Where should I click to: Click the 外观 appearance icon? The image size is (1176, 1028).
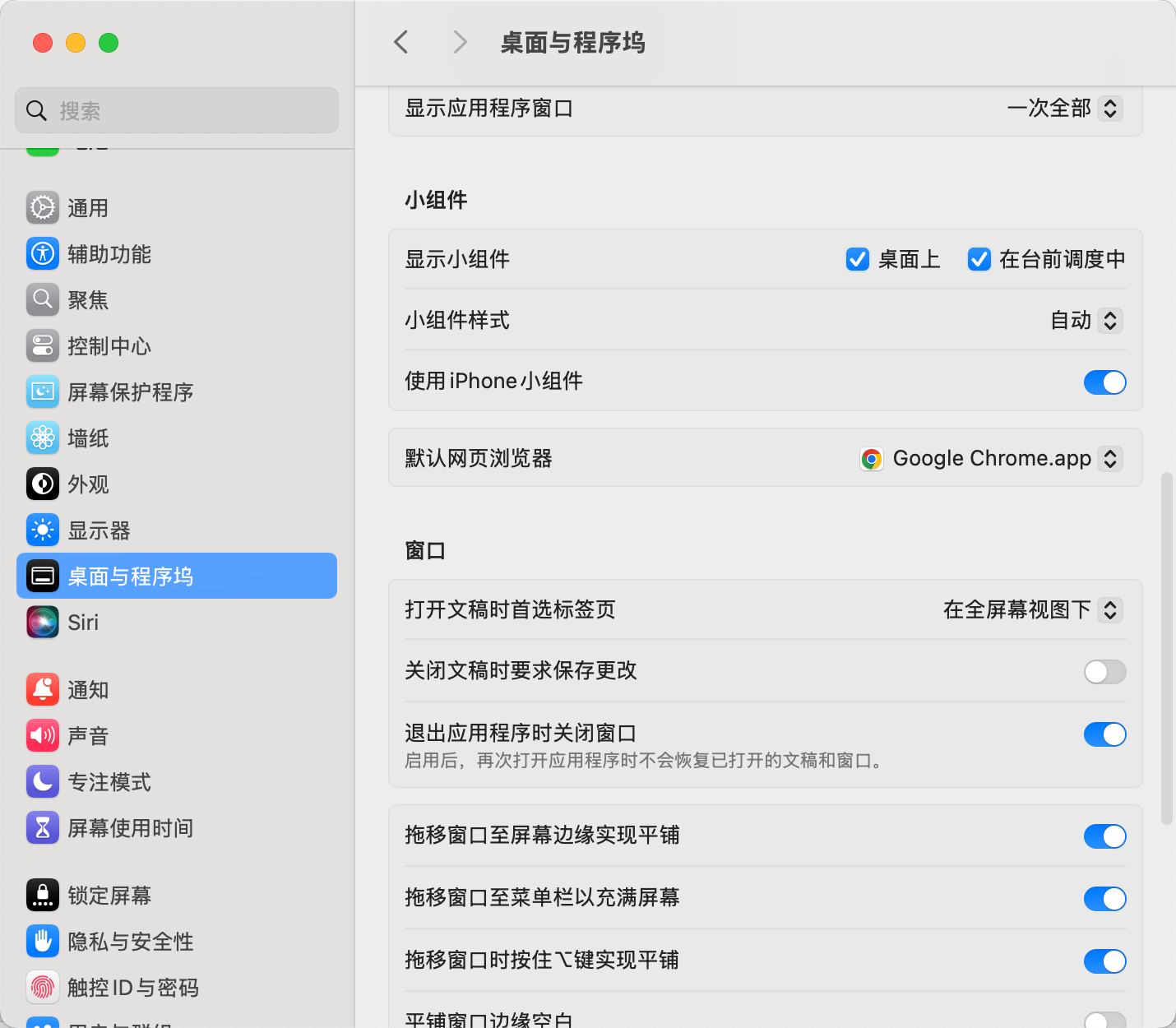[x=43, y=484]
